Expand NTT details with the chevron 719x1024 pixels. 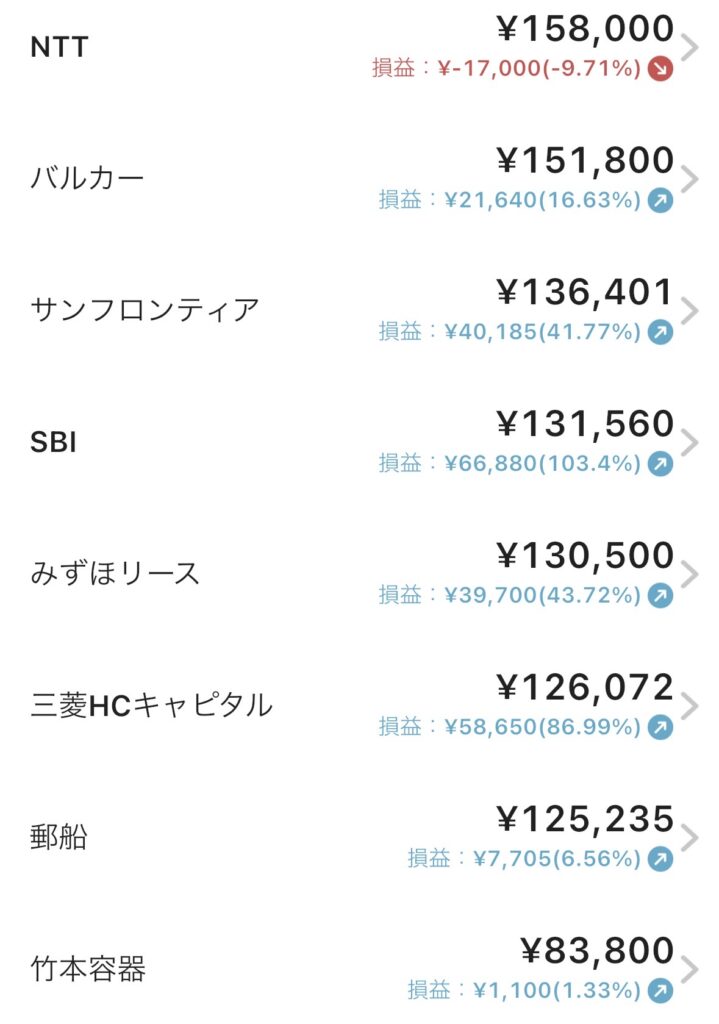pyautogui.click(x=690, y=47)
